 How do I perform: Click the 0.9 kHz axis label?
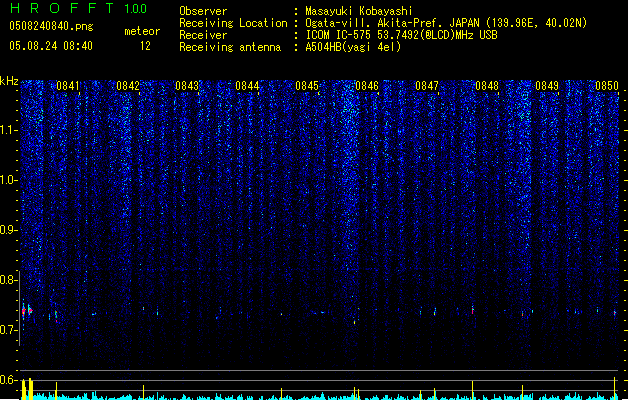[8, 230]
